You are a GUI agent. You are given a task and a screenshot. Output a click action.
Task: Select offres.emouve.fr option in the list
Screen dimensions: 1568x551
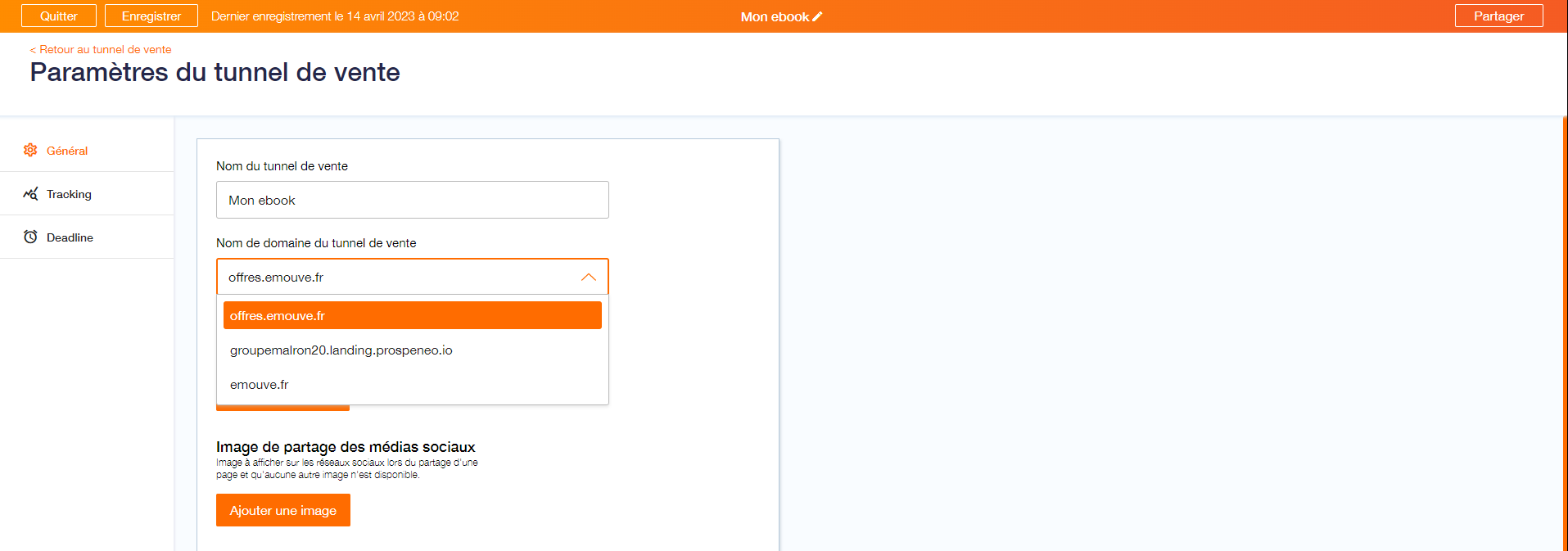[413, 315]
